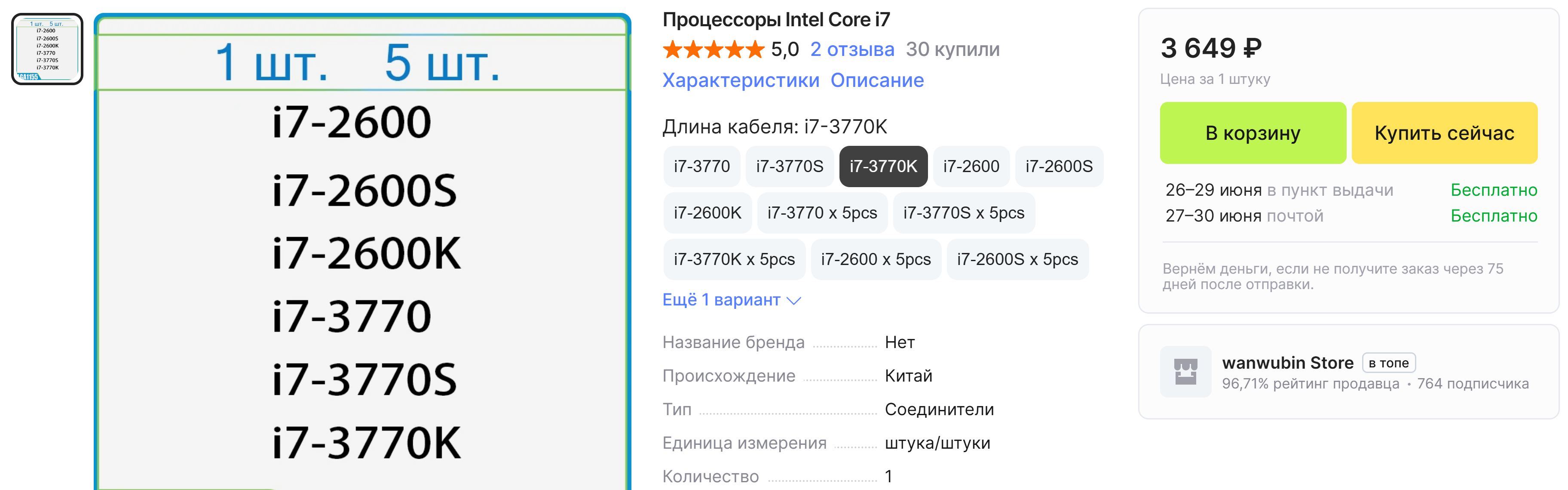Select the i7-3770S variant

790,166
